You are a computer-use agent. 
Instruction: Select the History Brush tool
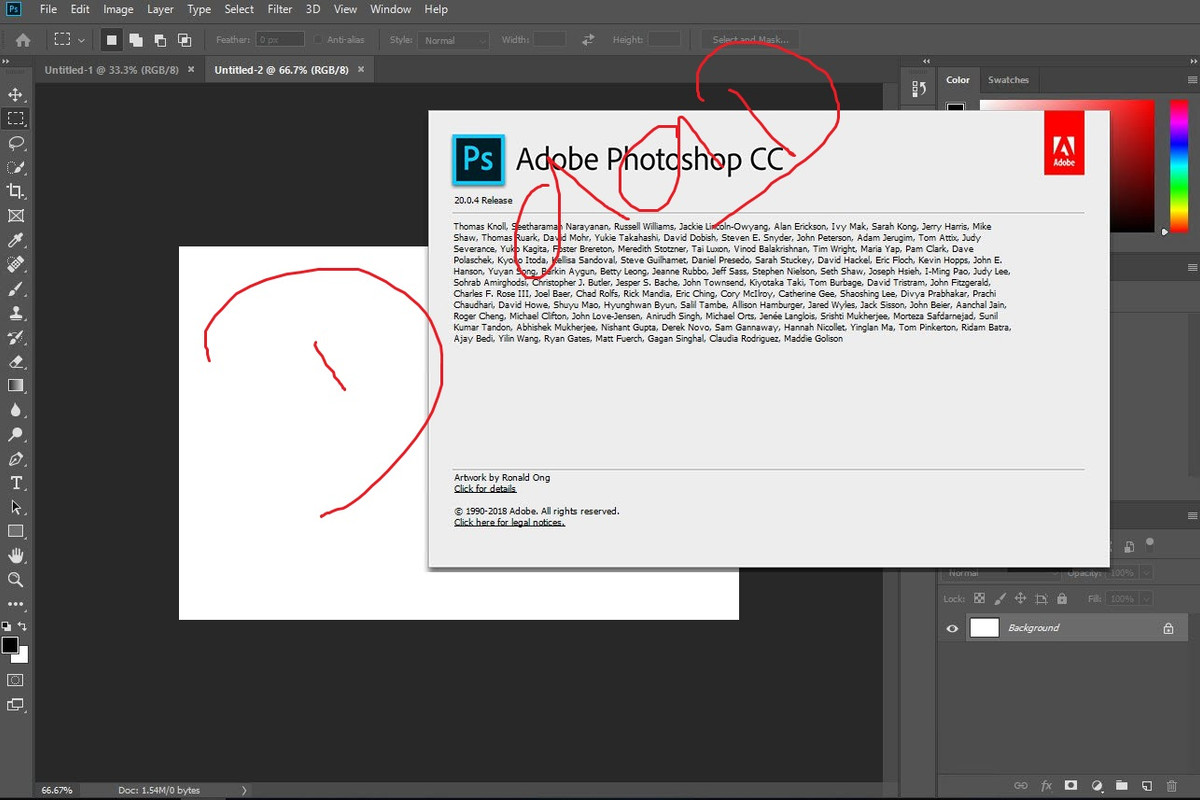click(x=16, y=337)
